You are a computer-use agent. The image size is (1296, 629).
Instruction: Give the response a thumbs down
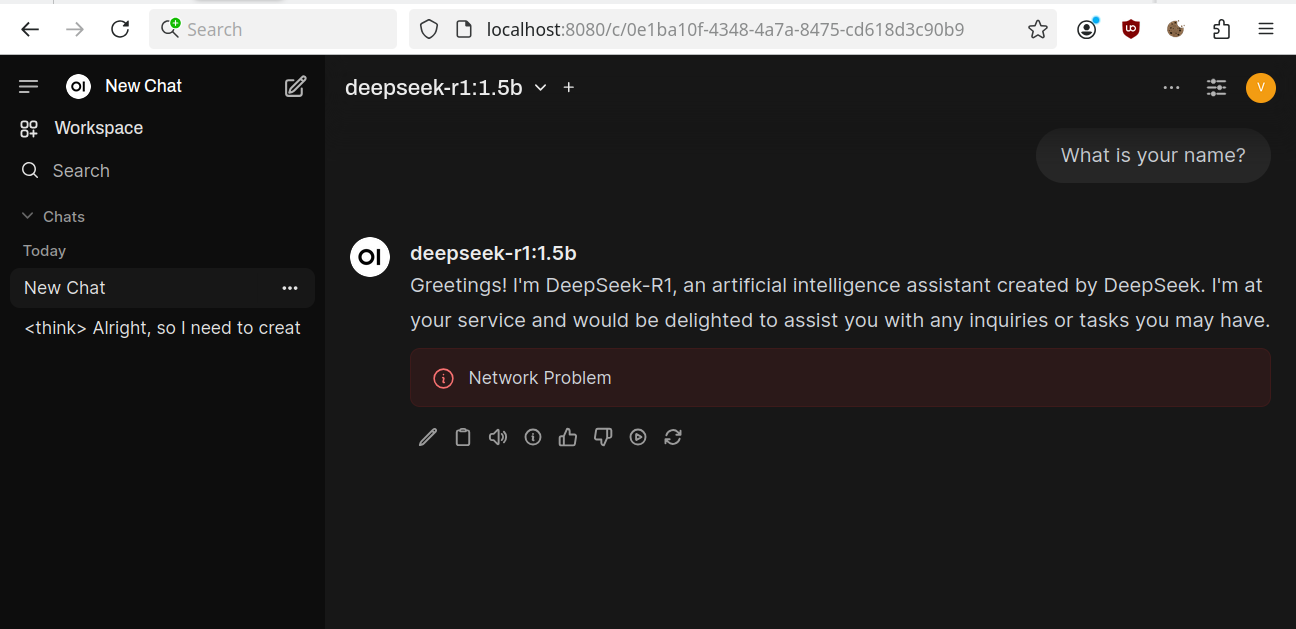tap(603, 437)
